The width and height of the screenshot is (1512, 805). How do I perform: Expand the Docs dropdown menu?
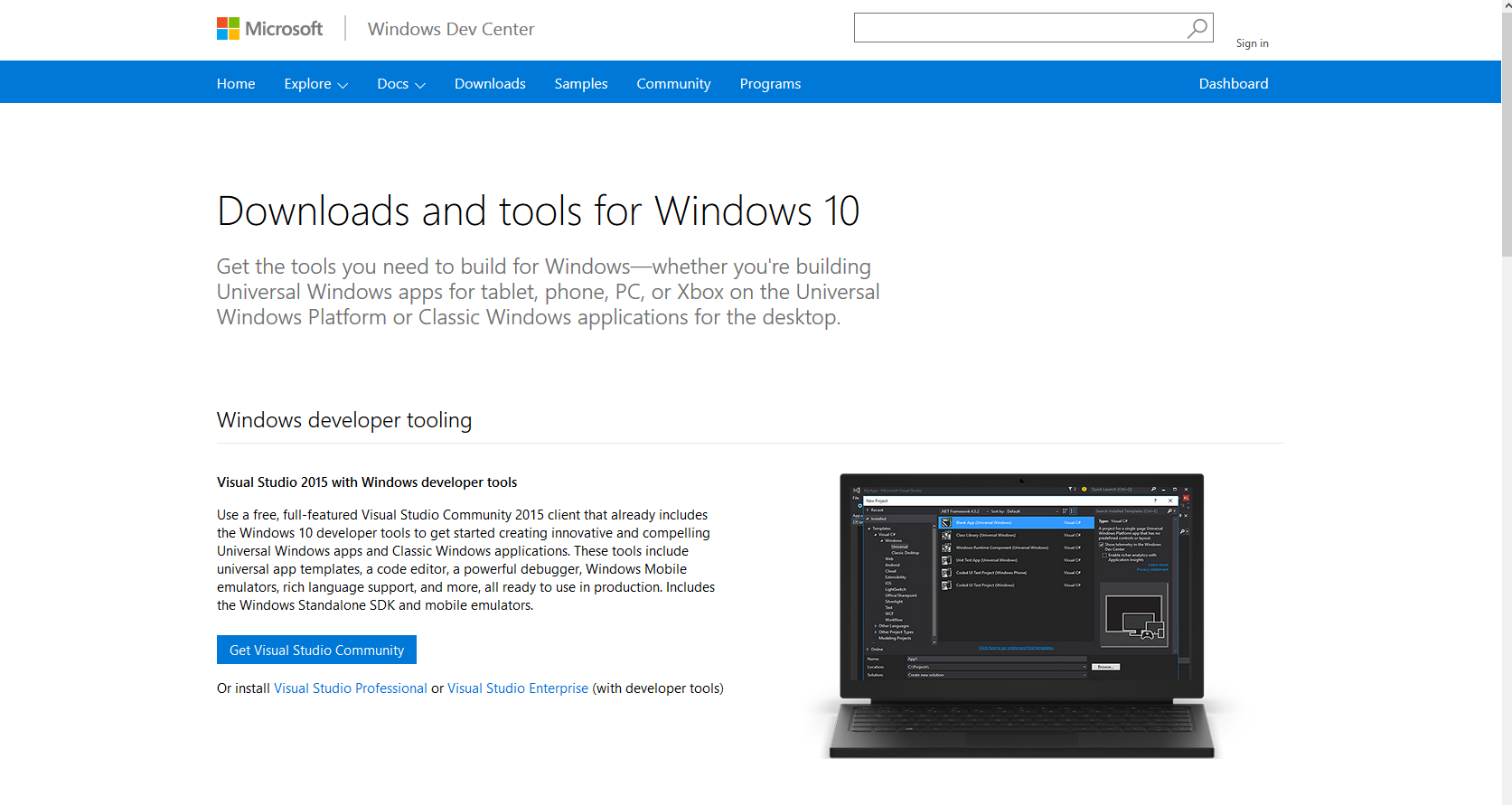click(x=401, y=83)
